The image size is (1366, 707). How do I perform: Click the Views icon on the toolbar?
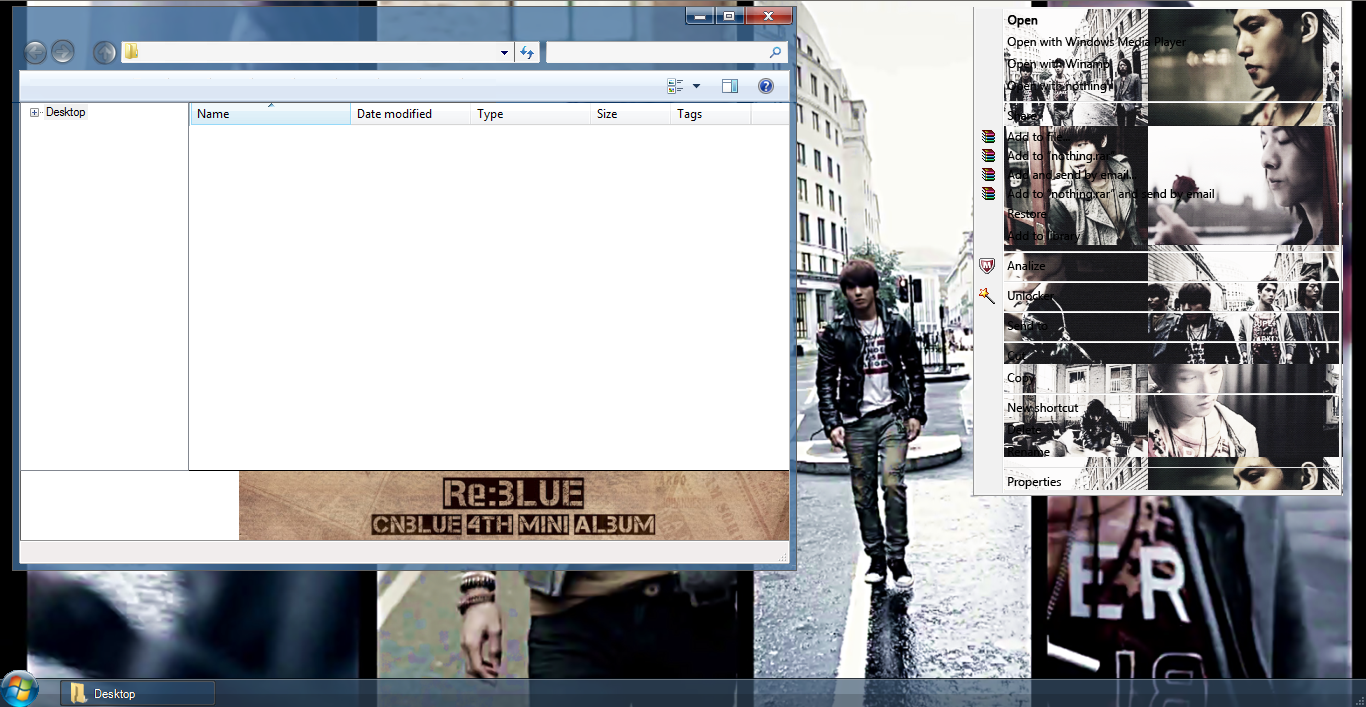pyautogui.click(x=673, y=86)
